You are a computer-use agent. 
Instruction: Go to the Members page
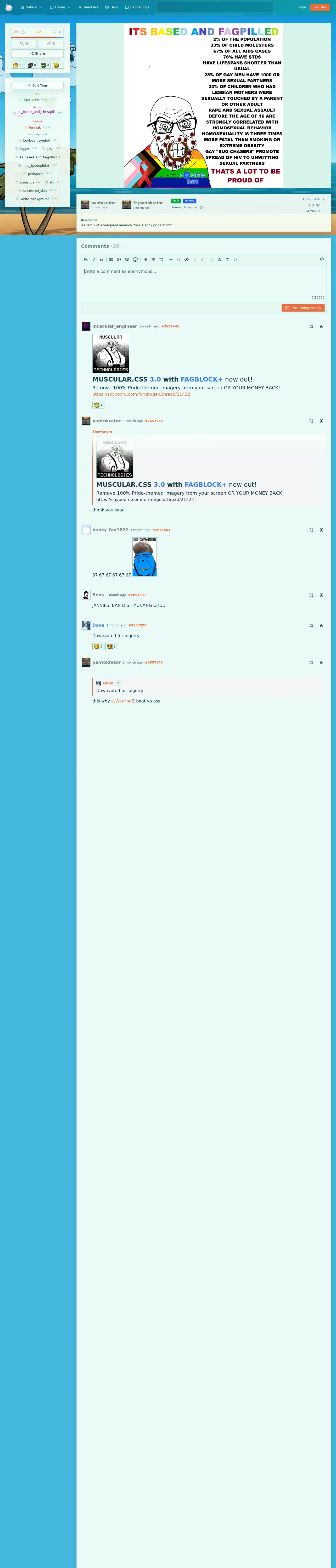[88, 7]
